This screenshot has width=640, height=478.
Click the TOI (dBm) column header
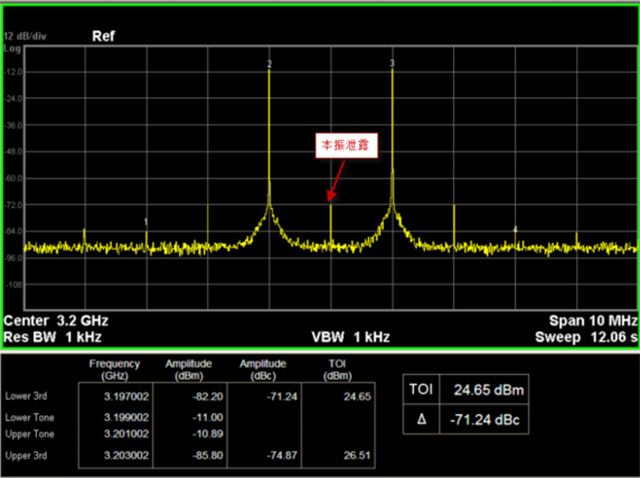[337, 370]
